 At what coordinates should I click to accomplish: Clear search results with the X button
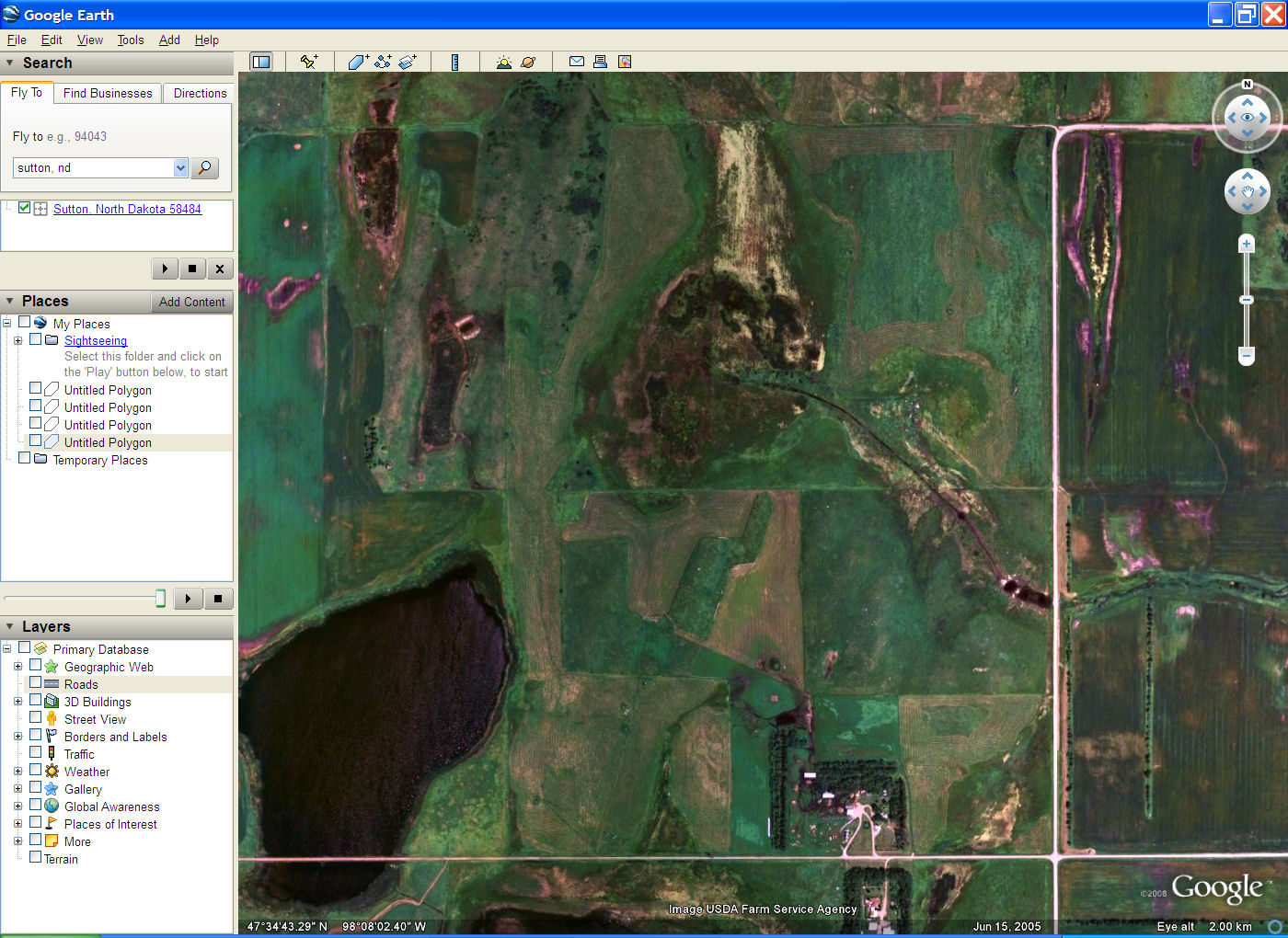click(x=219, y=269)
